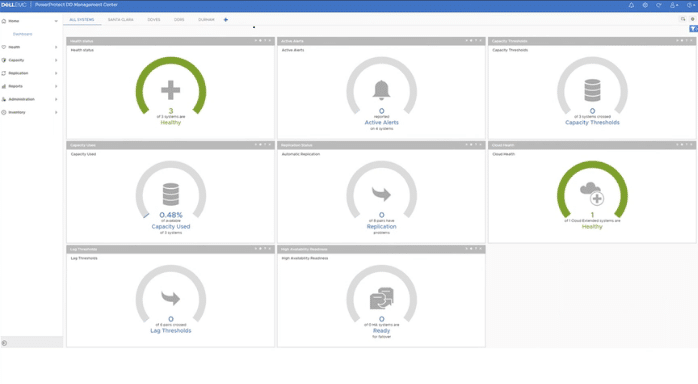This screenshot has height=384, width=698.
Task: Open the Dashboard link in the sidebar
Action: coord(22,34)
